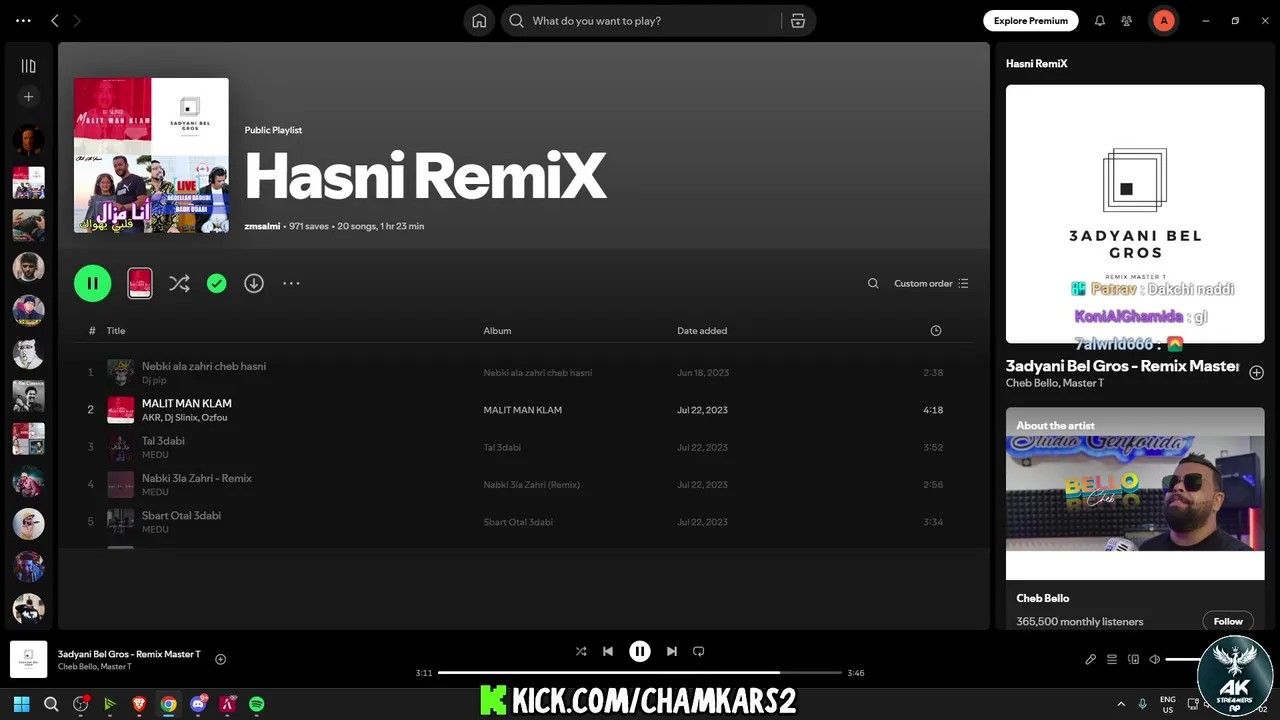1280x720 pixels.
Task: Toggle lyrics microphone icon in the player bar
Action: [1091, 659]
